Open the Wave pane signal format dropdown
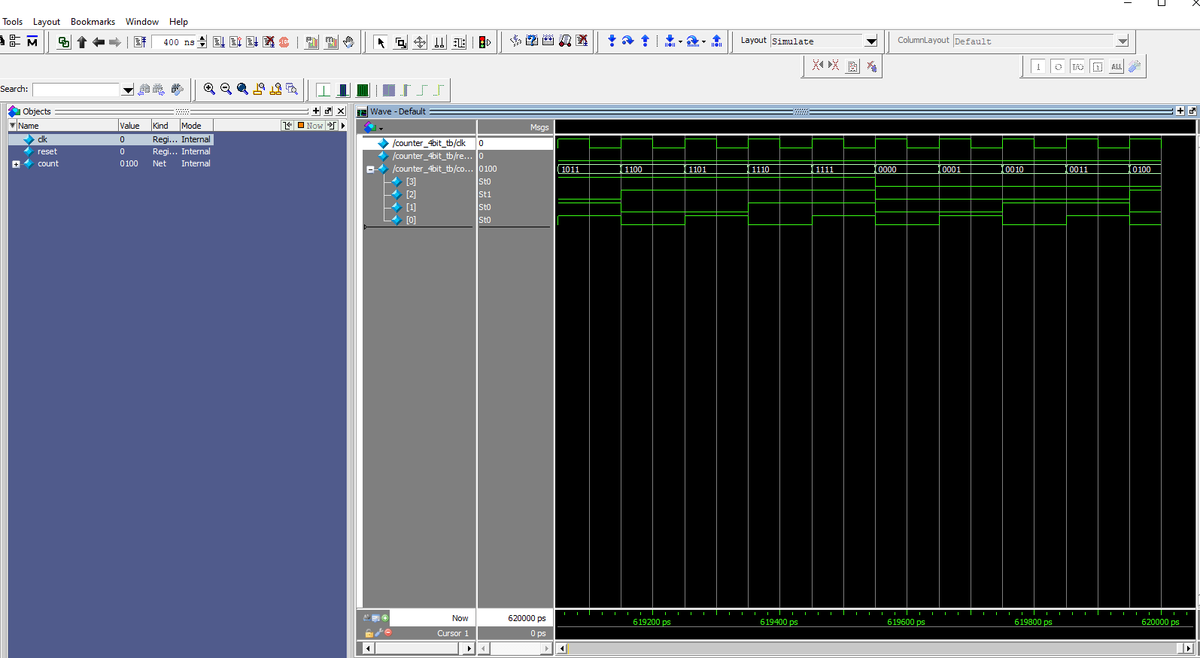The height and width of the screenshot is (658, 1200). 380,128
